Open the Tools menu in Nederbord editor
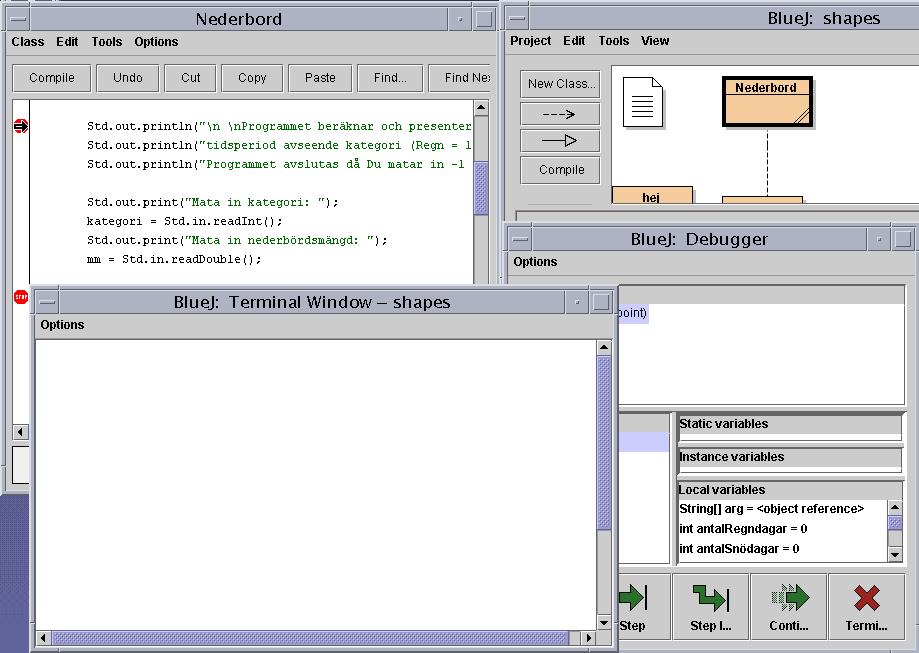 tap(107, 42)
